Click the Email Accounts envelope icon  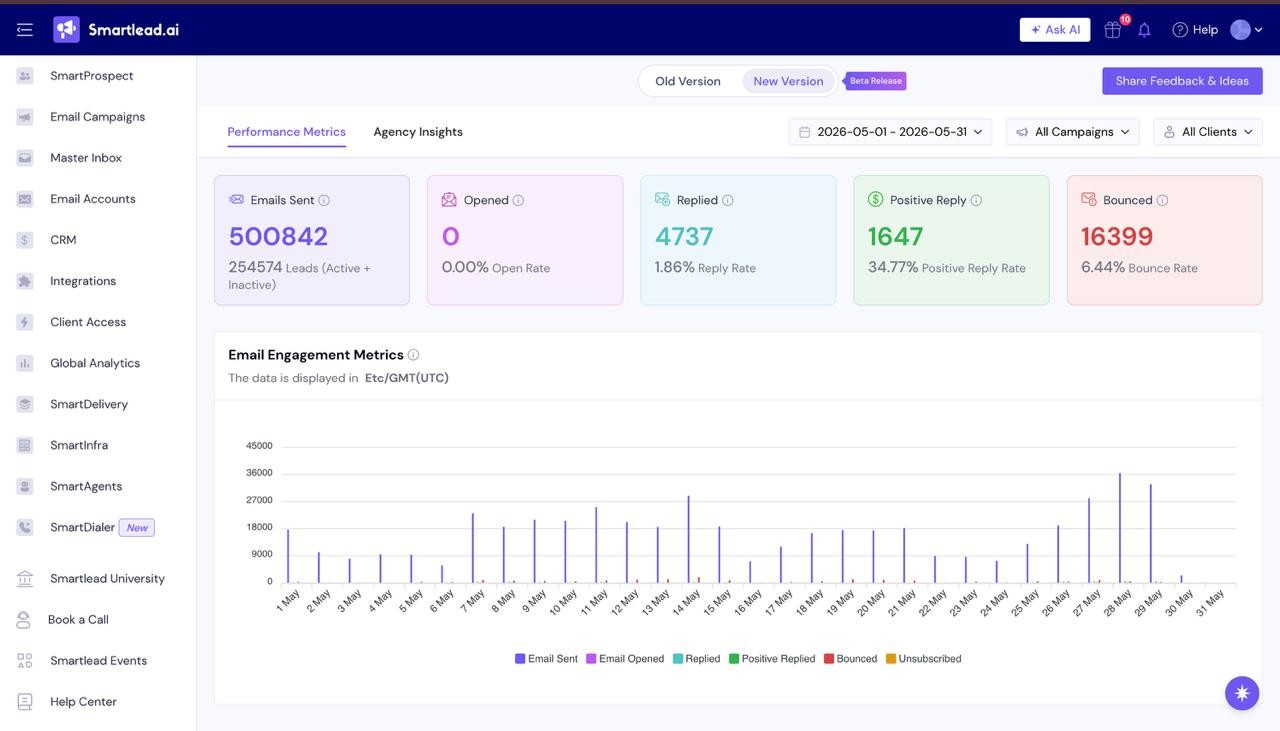coord(25,199)
